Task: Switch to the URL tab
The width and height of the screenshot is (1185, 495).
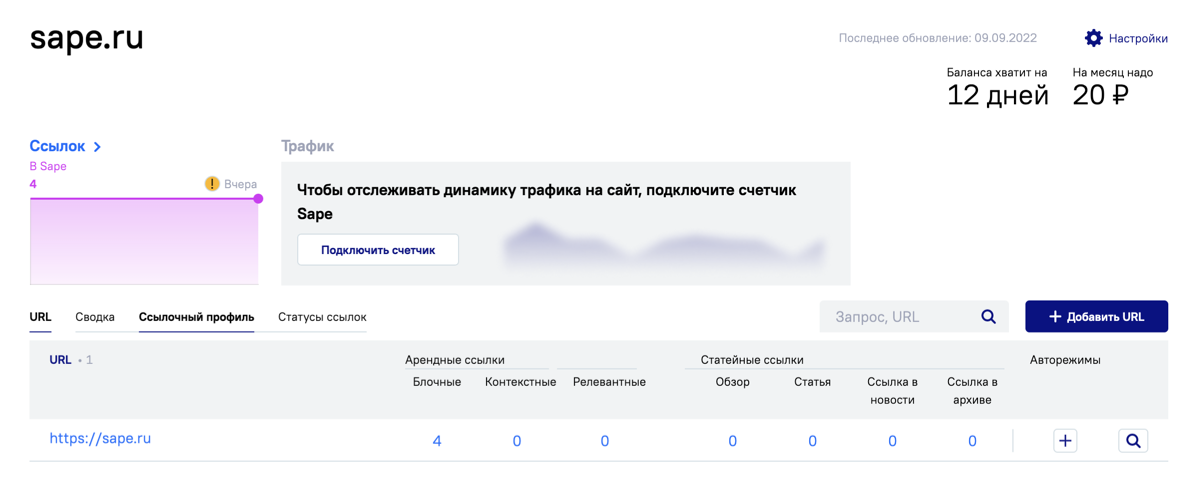Action: 40,317
